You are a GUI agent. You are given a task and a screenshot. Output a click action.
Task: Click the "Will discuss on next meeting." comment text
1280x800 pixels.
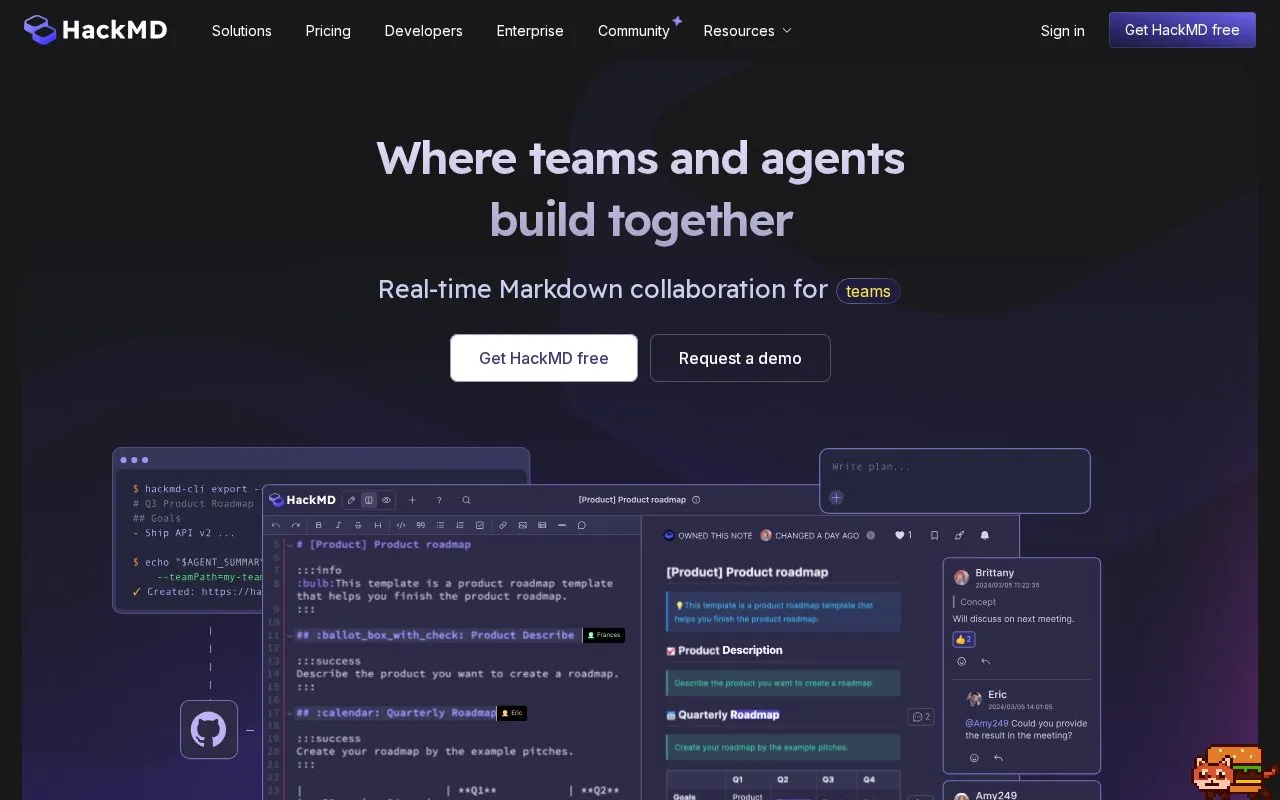tap(1013, 619)
